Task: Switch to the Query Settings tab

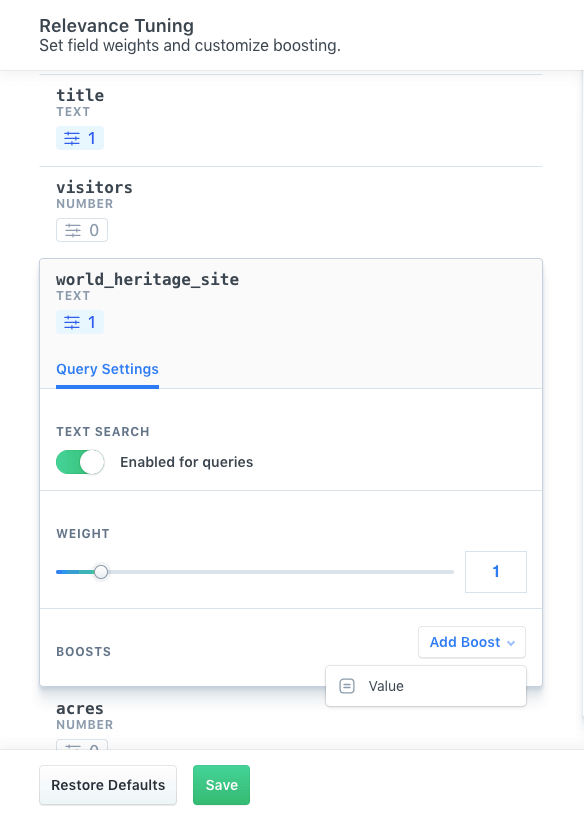Action: coord(107,369)
